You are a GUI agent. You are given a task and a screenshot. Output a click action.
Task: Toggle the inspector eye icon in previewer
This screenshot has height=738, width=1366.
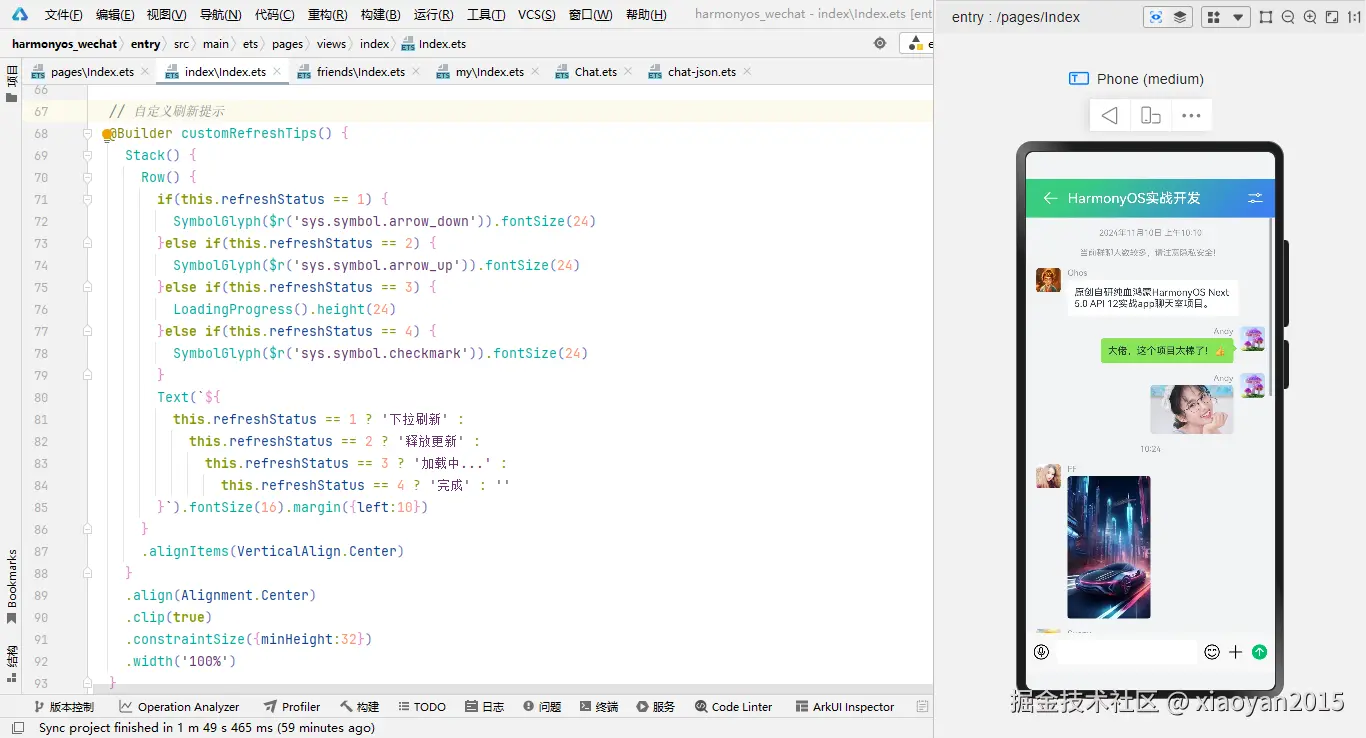[x=1156, y=17]
